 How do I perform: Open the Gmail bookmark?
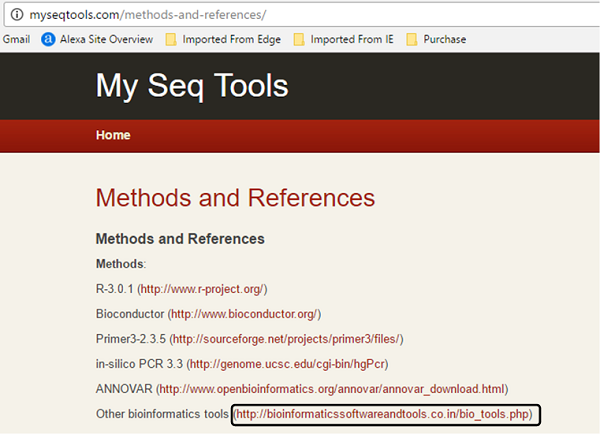(x=16, y=39)
